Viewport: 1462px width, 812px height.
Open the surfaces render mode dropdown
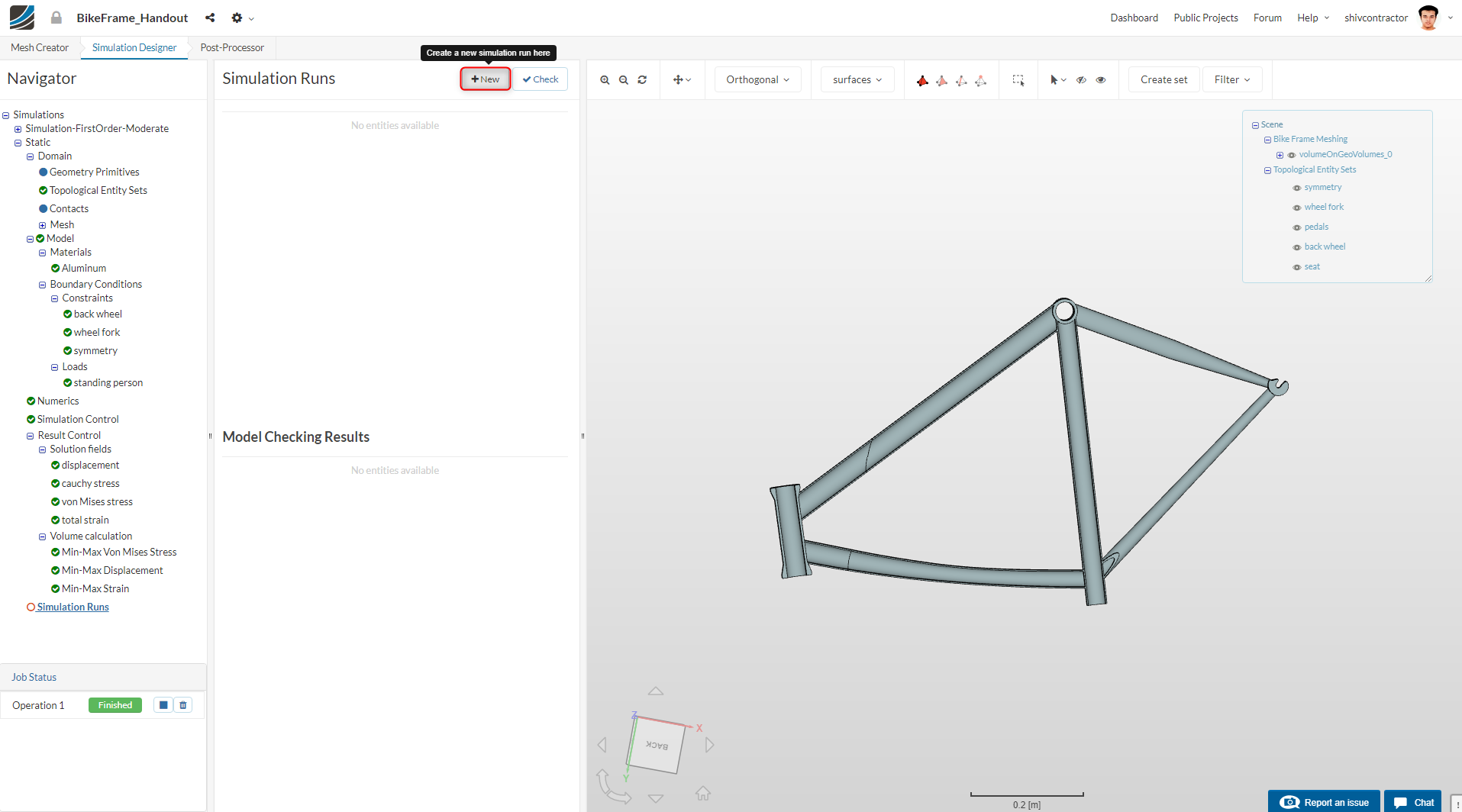click(x=856, y=79)
